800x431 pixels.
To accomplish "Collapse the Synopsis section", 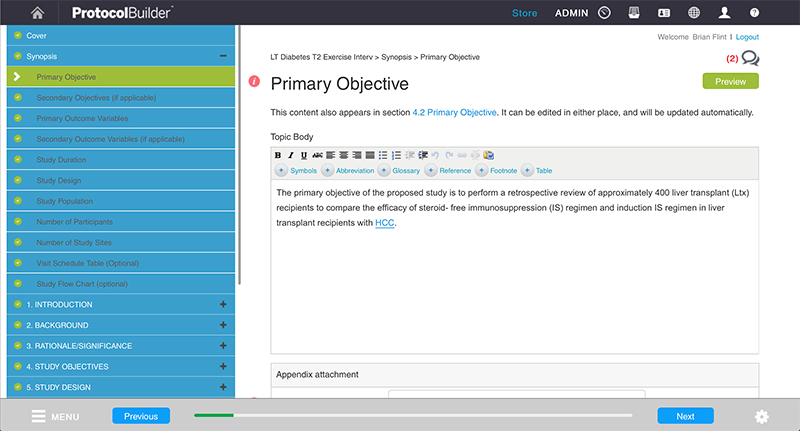I will pos(223,56).
